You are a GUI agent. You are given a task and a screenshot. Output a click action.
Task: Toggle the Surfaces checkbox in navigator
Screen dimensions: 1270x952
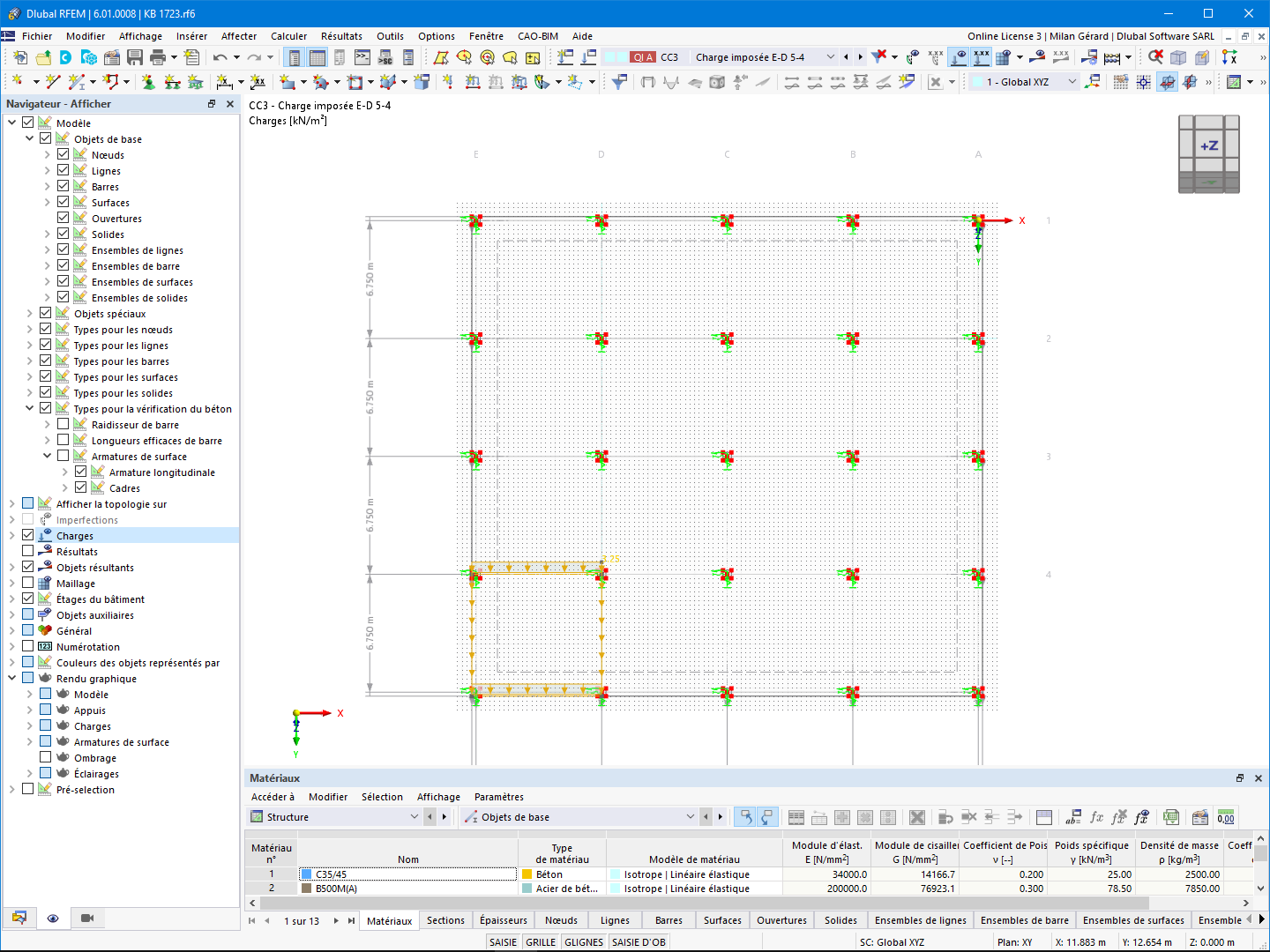tap(63, 202)
